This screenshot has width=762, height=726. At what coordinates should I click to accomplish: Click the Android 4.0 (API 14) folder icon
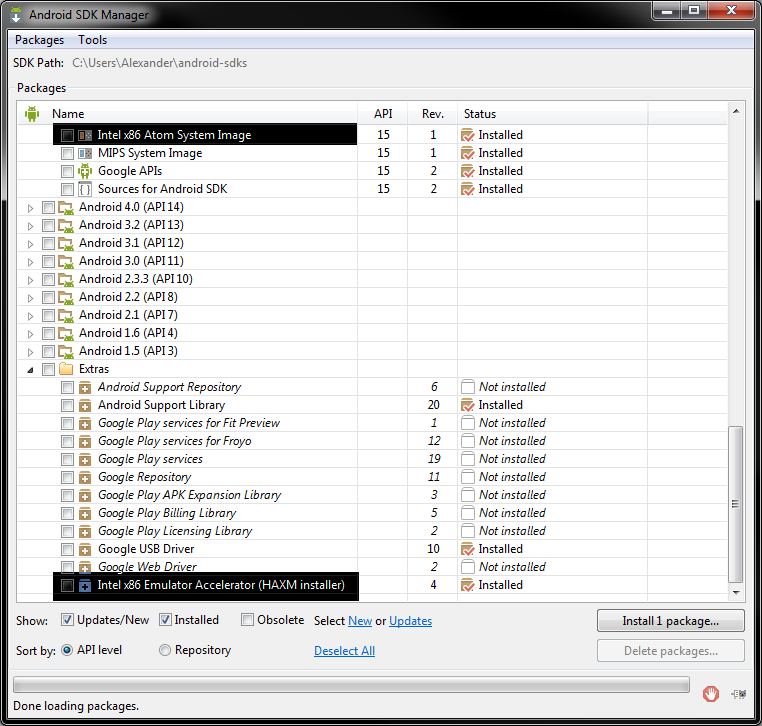66,207
